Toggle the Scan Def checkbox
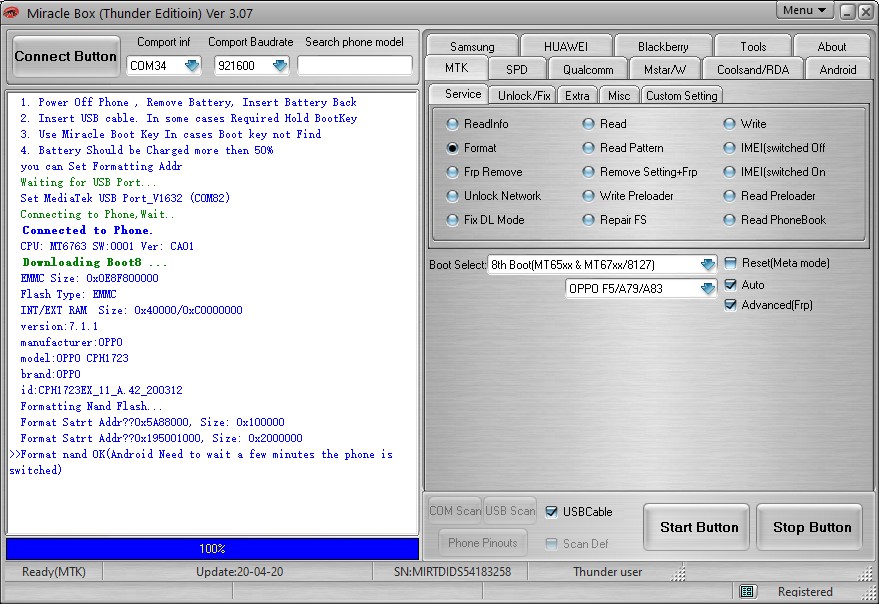Viewport: 879px width, 604px height. [552, 543]
